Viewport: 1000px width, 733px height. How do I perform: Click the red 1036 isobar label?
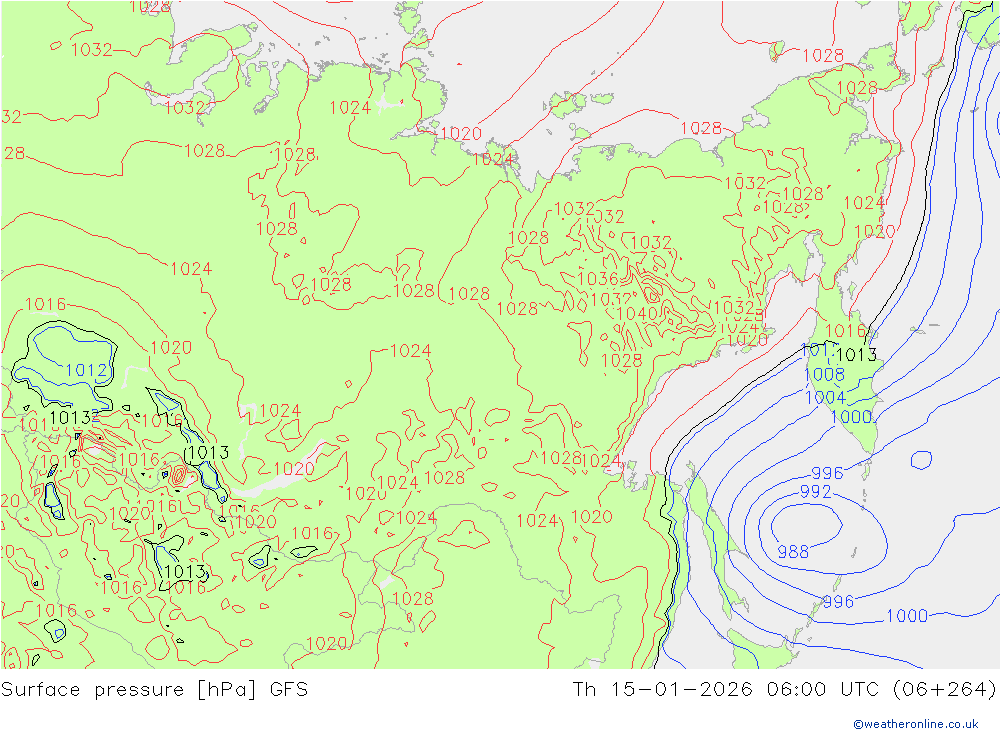598,279
